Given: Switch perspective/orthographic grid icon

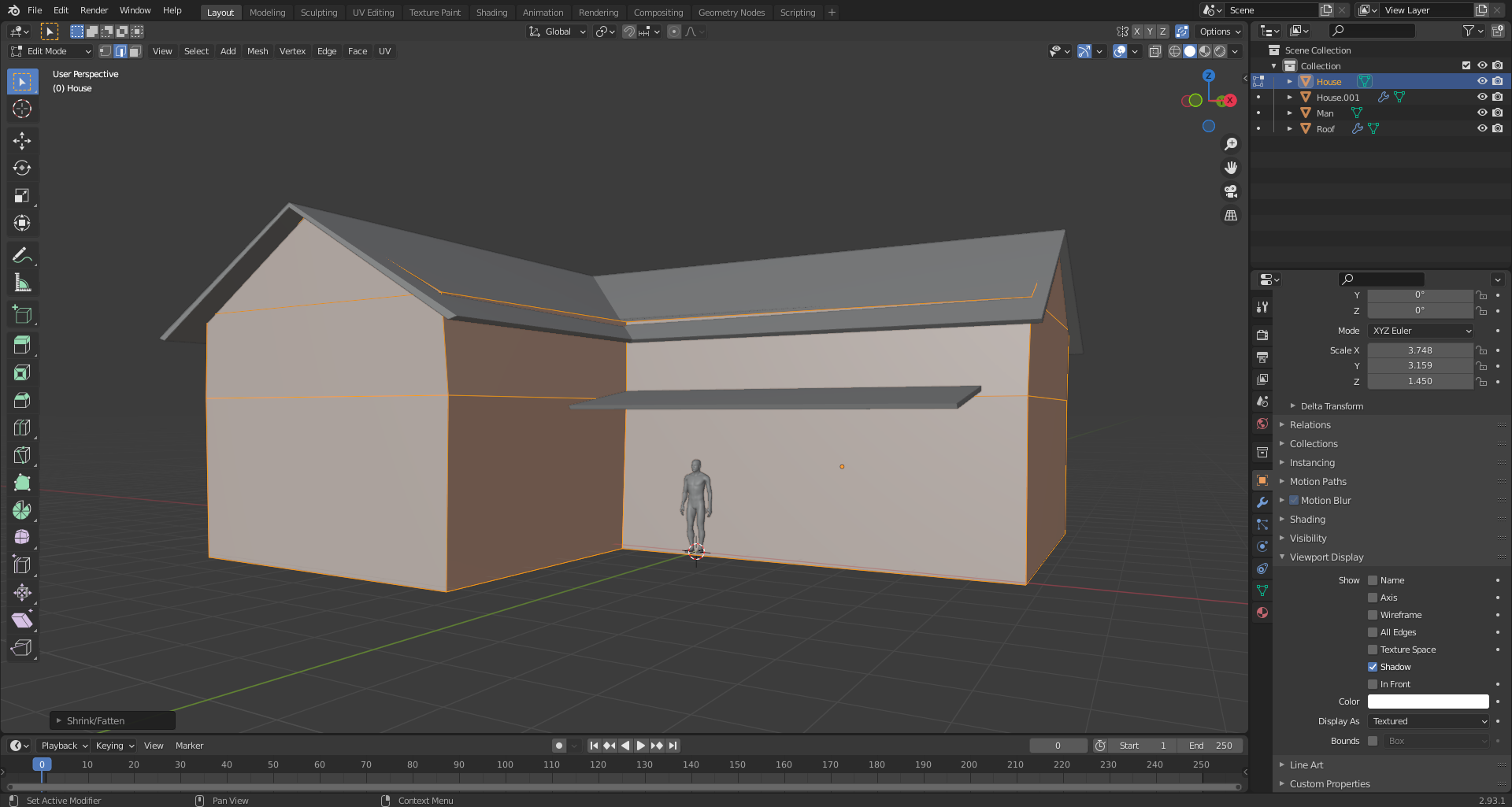Looking at the screenshot, I should click(x=1231, y=215).
